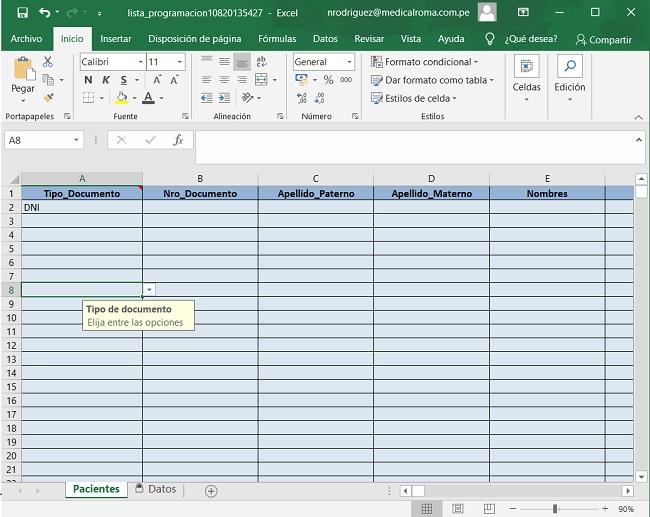
Task: Switch to the Fórmulas ribbon tab
Action: pos(277,39)
